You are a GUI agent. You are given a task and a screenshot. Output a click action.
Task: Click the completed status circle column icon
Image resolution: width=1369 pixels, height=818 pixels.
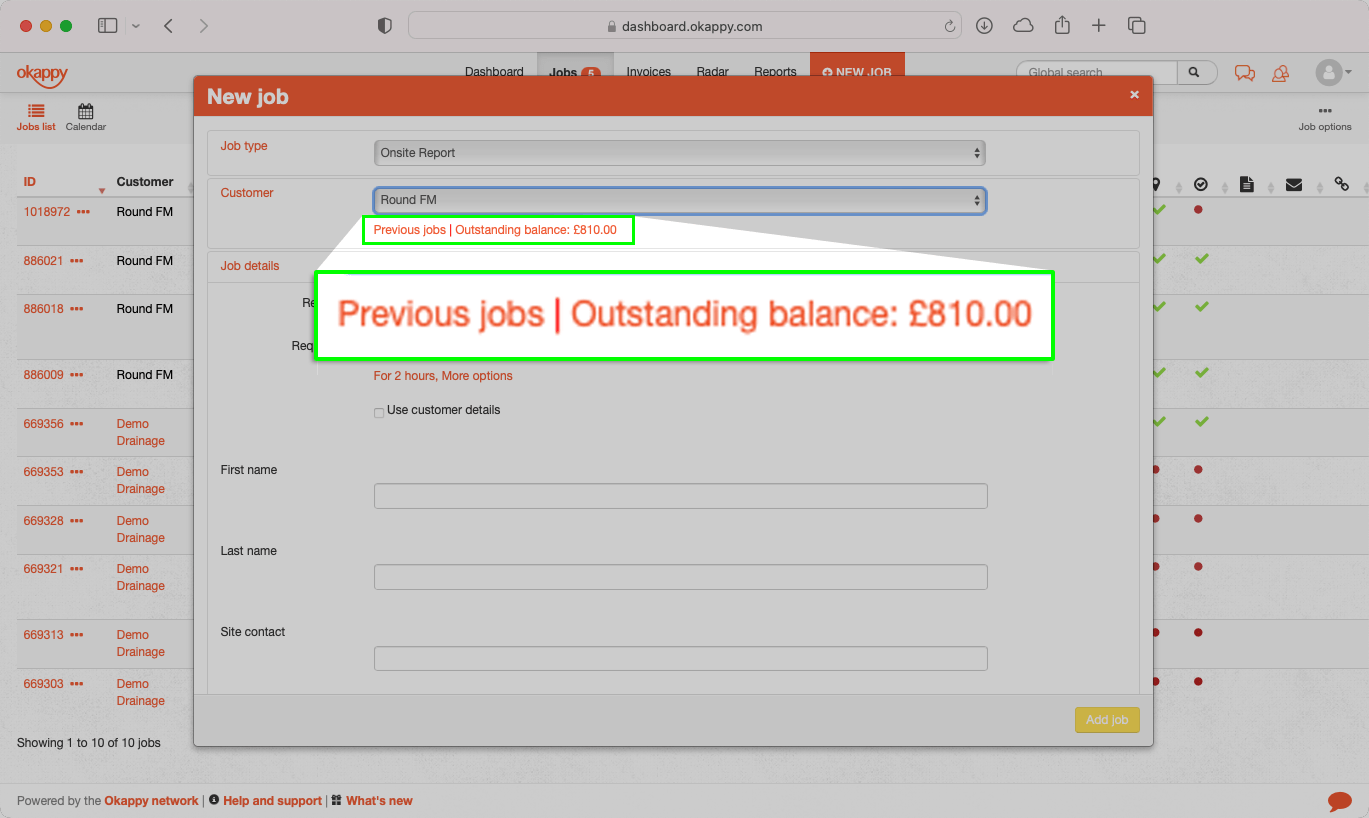click(x=1201, y=184)
